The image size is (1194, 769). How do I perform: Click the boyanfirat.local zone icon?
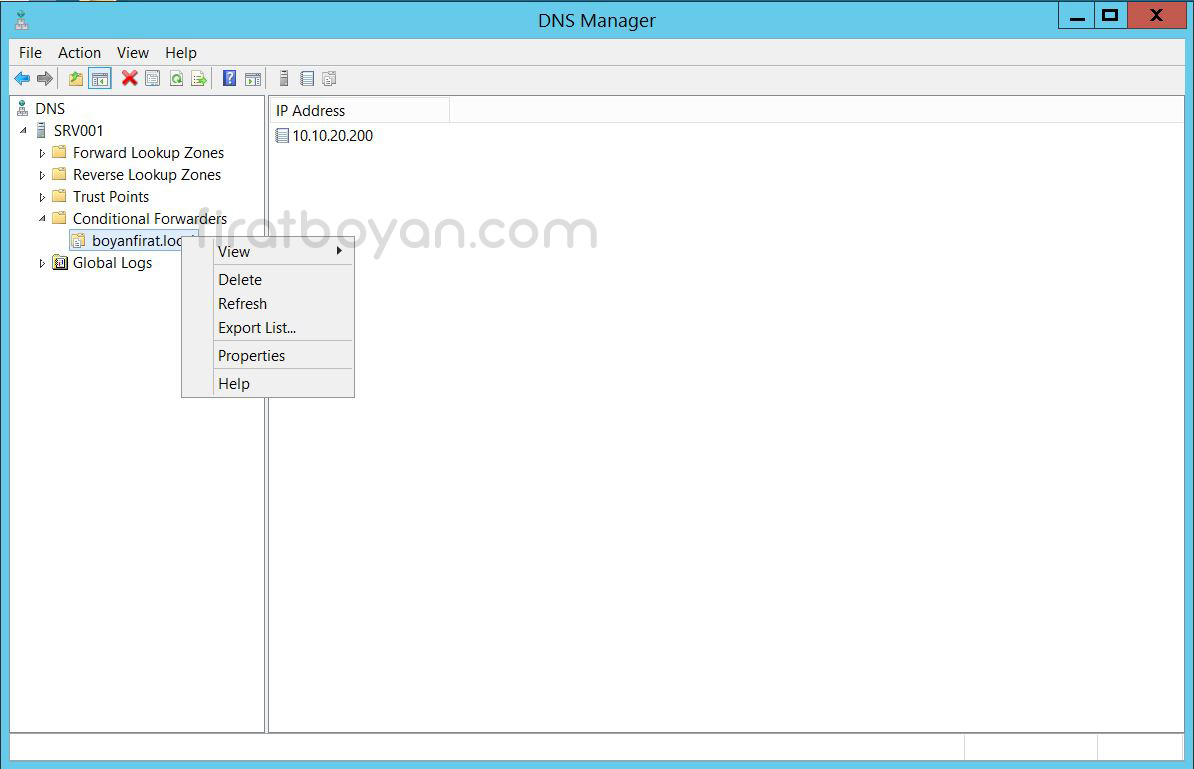click(78, 241)
